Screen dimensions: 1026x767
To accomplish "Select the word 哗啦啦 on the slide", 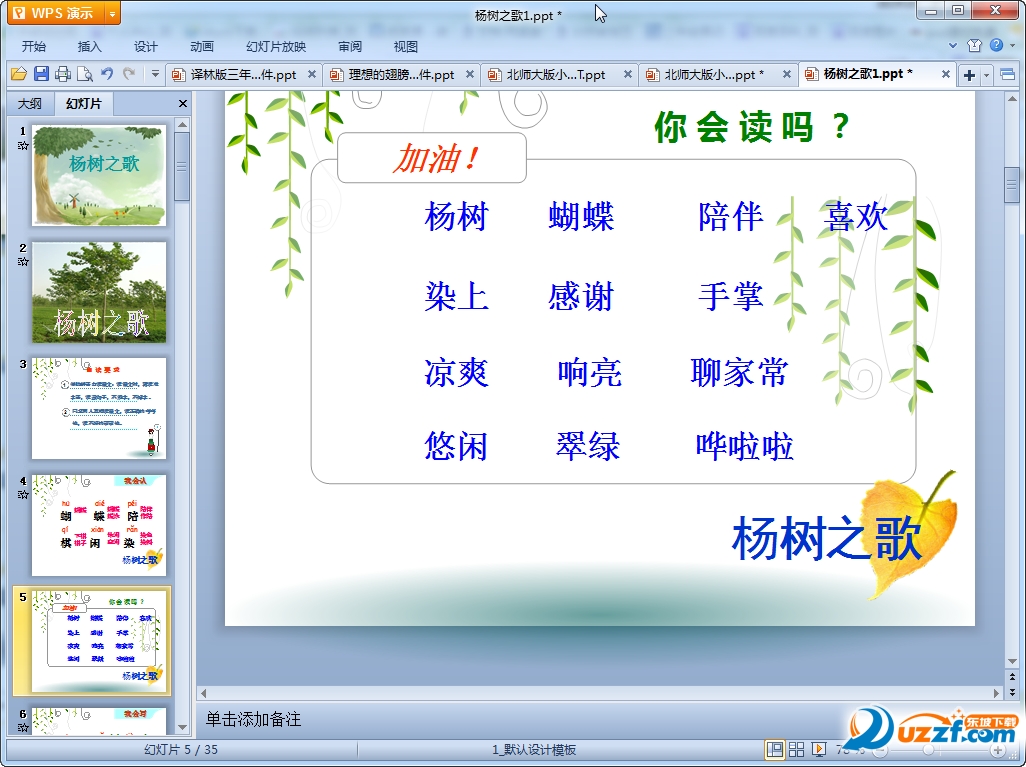I will (x=745, y=446).
